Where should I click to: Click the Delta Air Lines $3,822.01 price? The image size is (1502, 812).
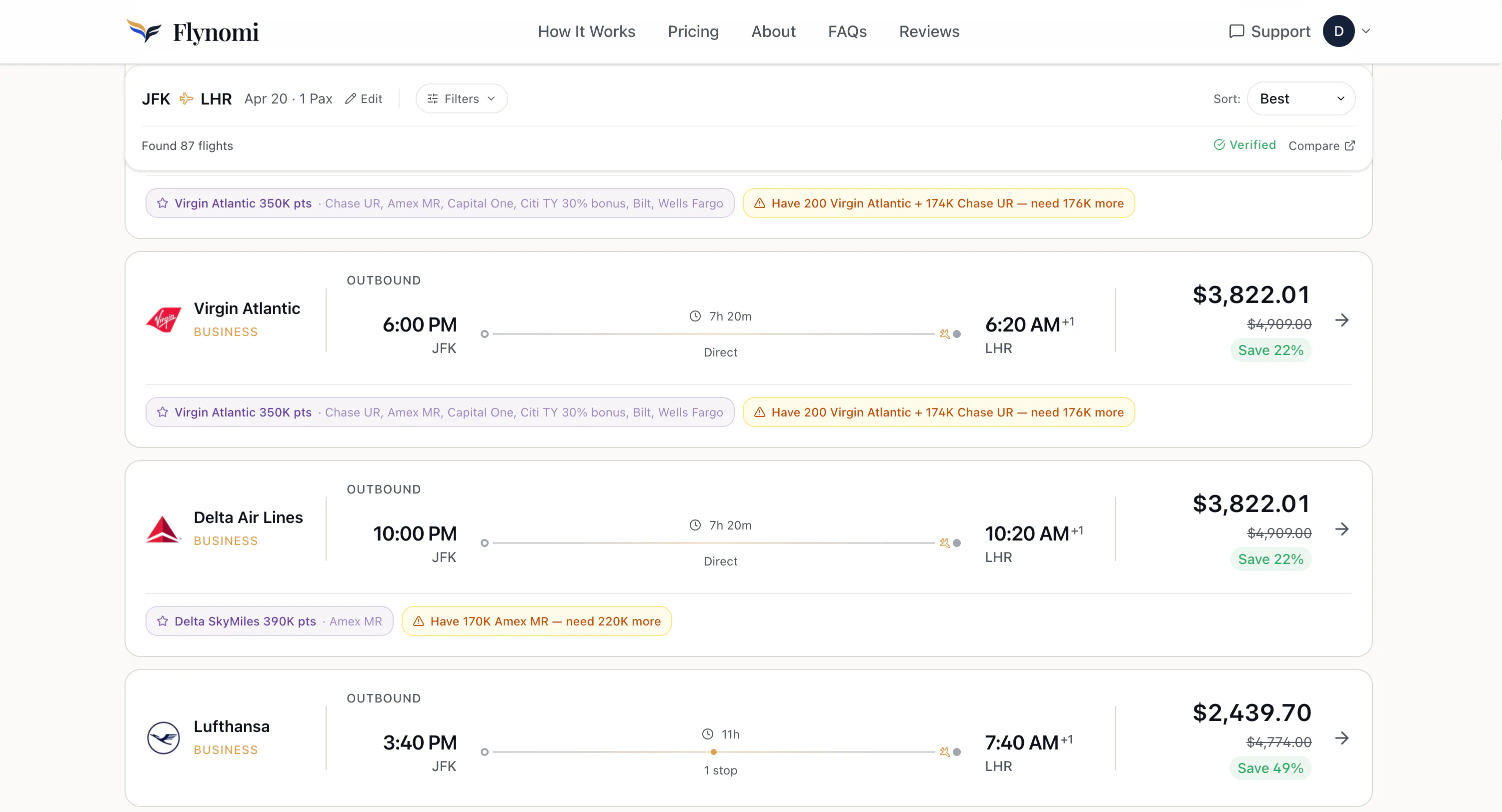(x=1252, y=503)
